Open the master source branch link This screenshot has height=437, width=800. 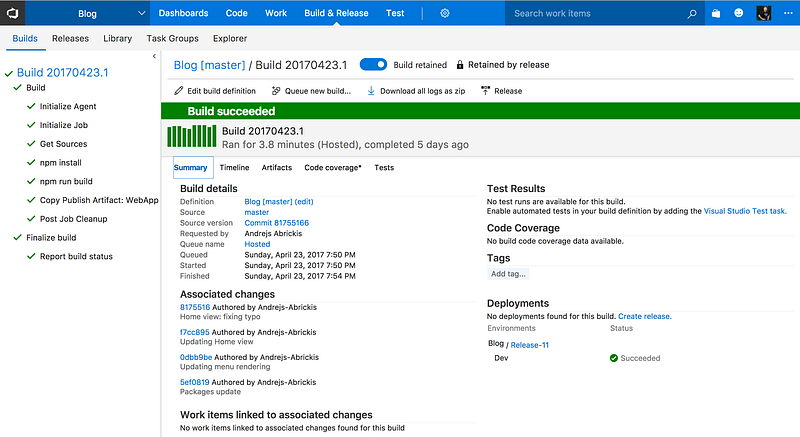point(257,212)
